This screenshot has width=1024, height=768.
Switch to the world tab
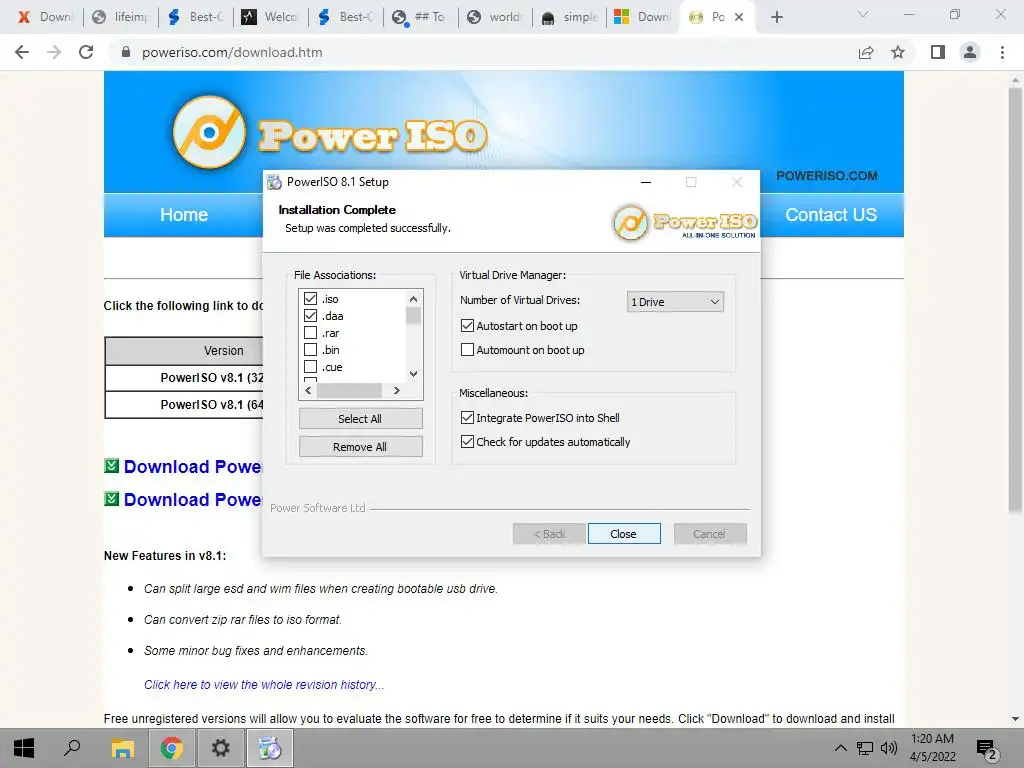point(496,17)
